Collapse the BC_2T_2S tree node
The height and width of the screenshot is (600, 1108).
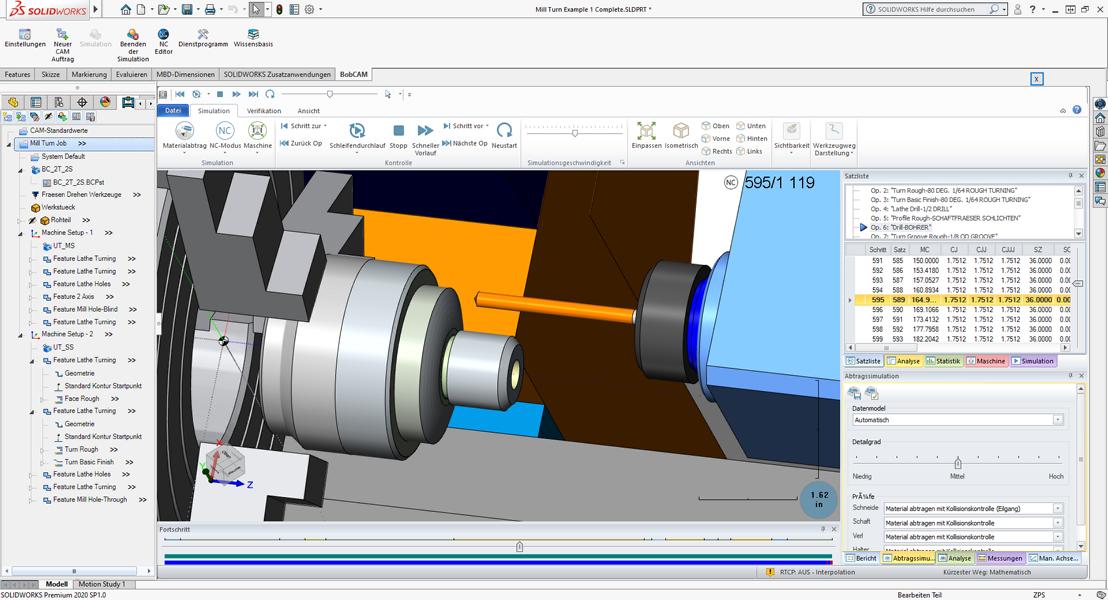click(x=20, y=170)
